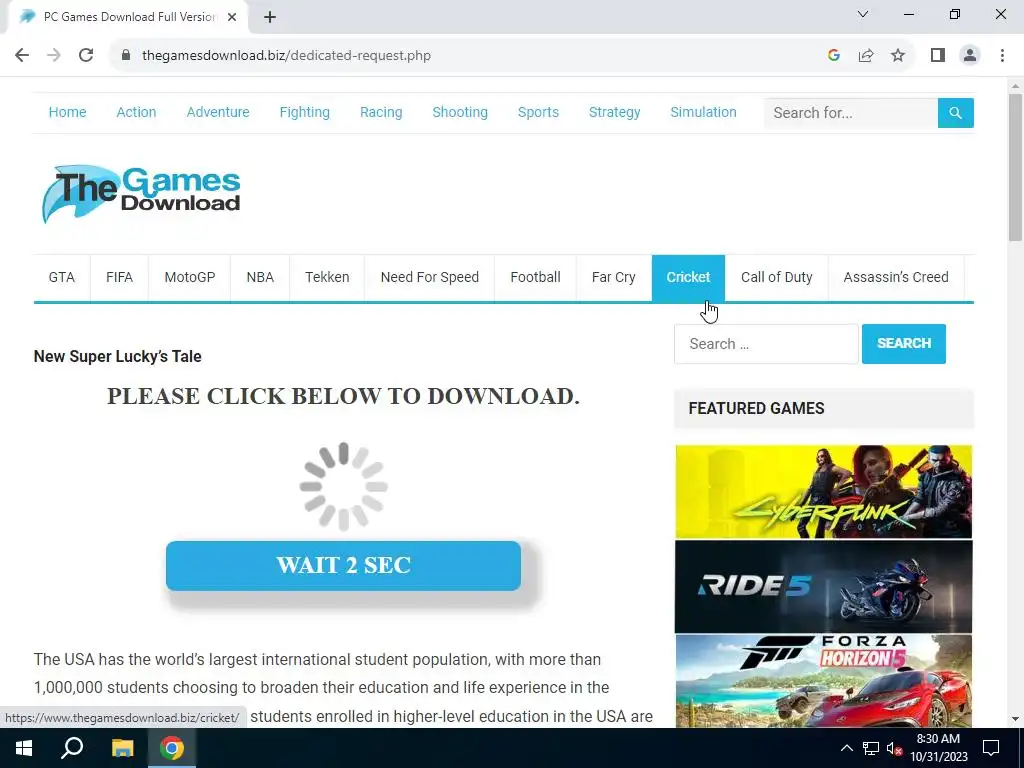Bookmark this page with the star icon
This screenshot has width=1024, height=768.
click(x=898, y=56)
